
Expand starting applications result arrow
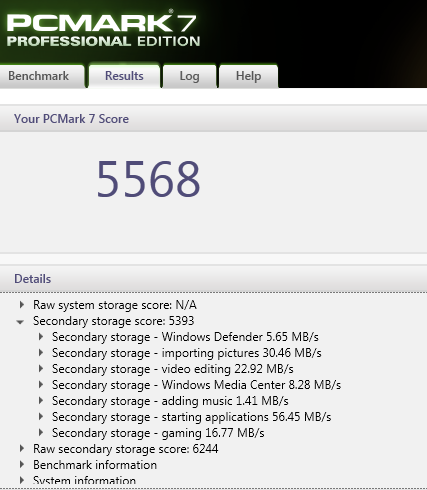pos(41,417)
